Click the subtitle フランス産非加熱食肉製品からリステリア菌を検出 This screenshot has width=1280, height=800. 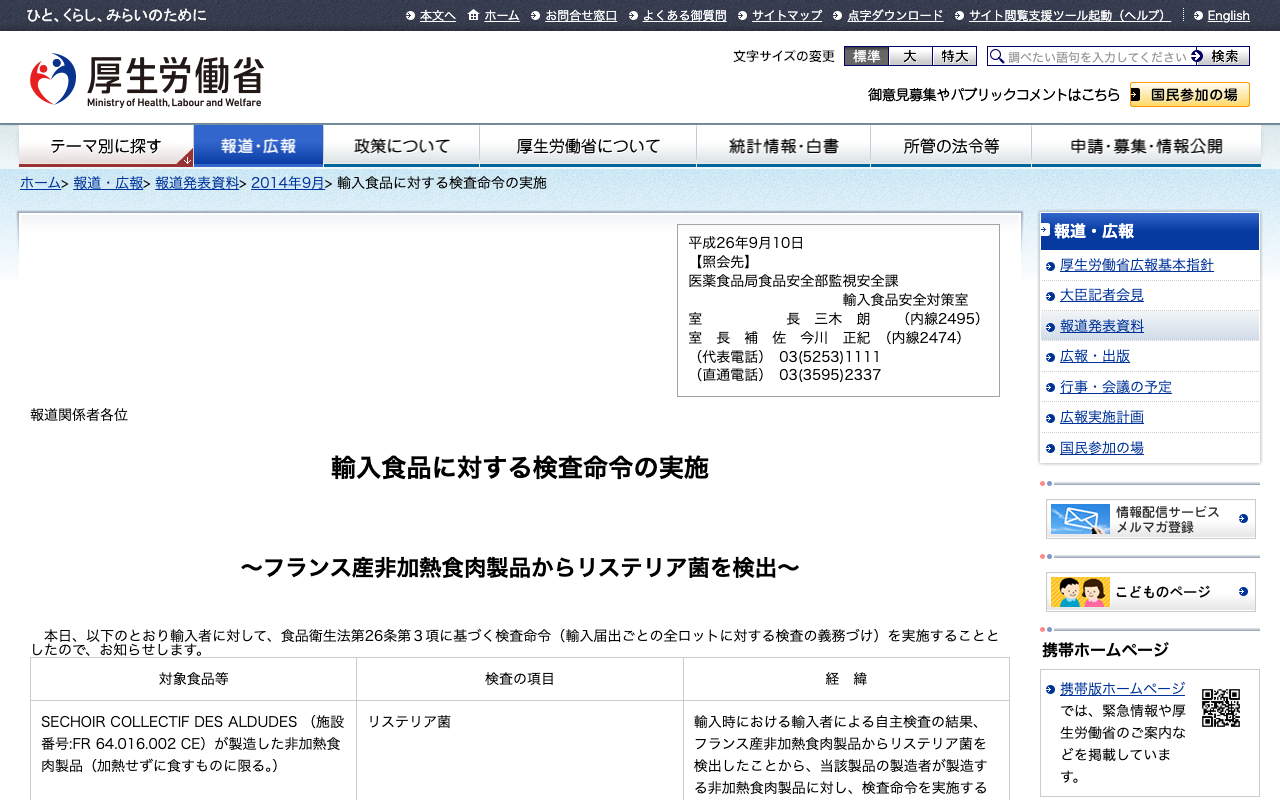[520, 568]
